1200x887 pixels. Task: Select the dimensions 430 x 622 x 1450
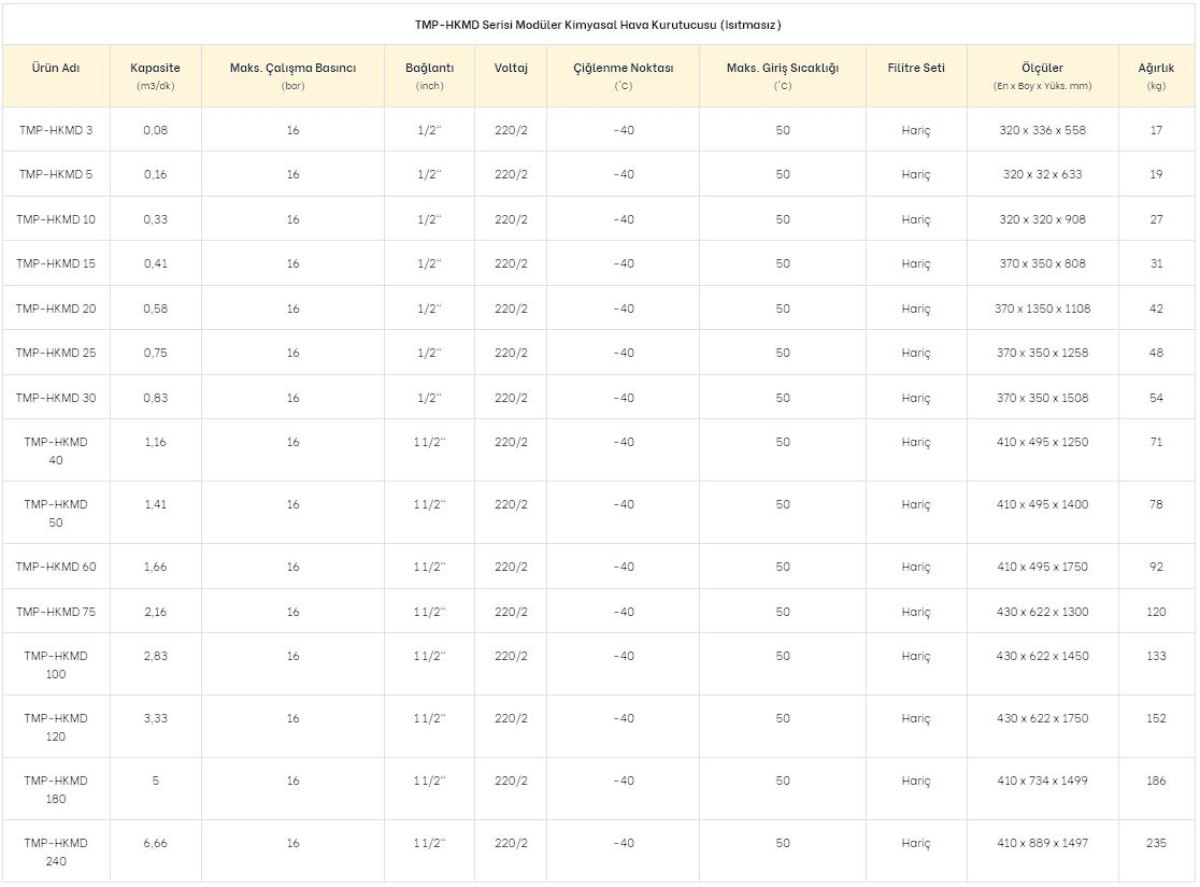click(1043, 657)
